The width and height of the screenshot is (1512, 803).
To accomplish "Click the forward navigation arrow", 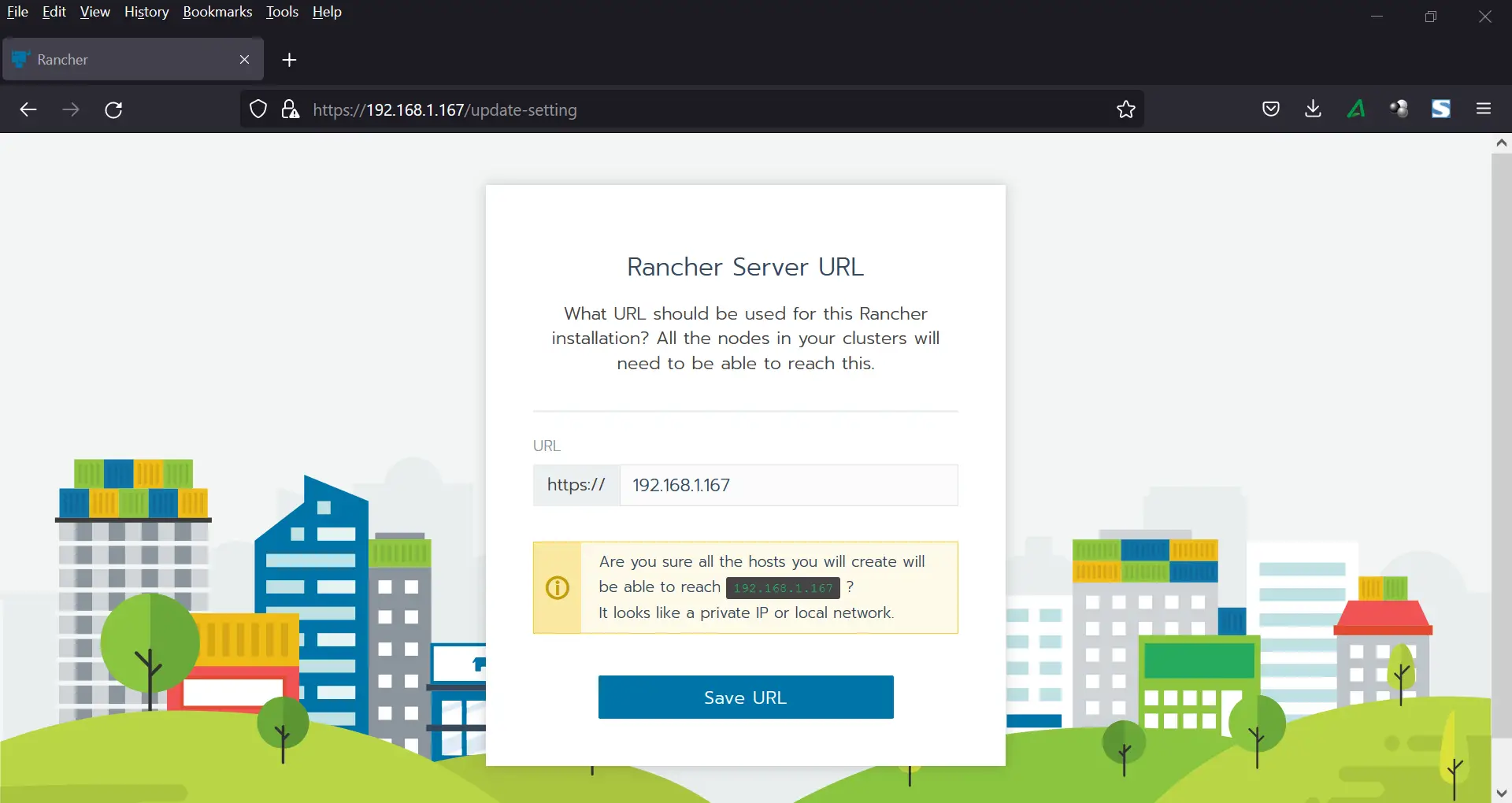I will tap(71, 109).
